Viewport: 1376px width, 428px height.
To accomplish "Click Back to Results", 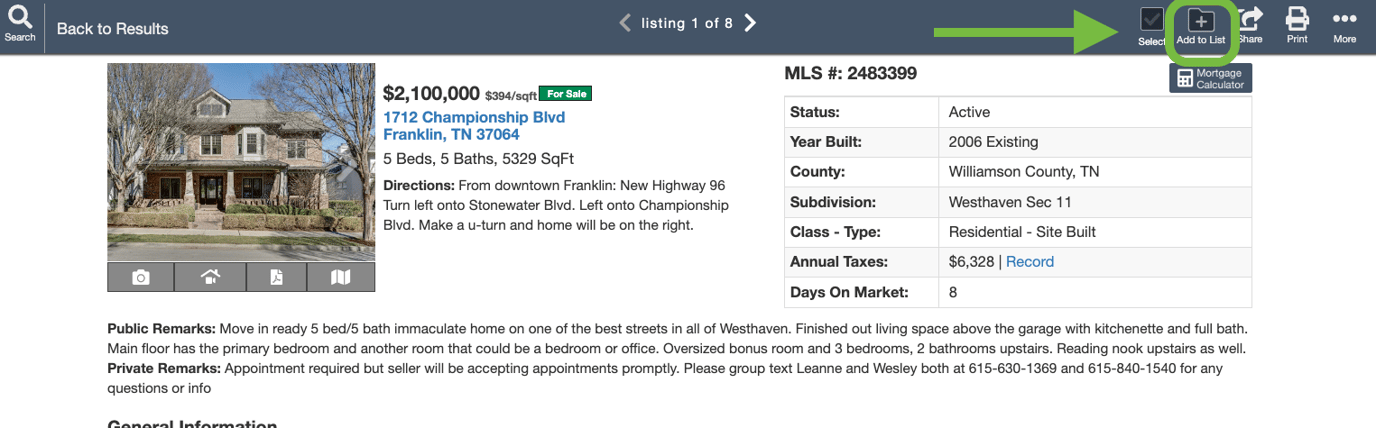I will click(112, 29).
